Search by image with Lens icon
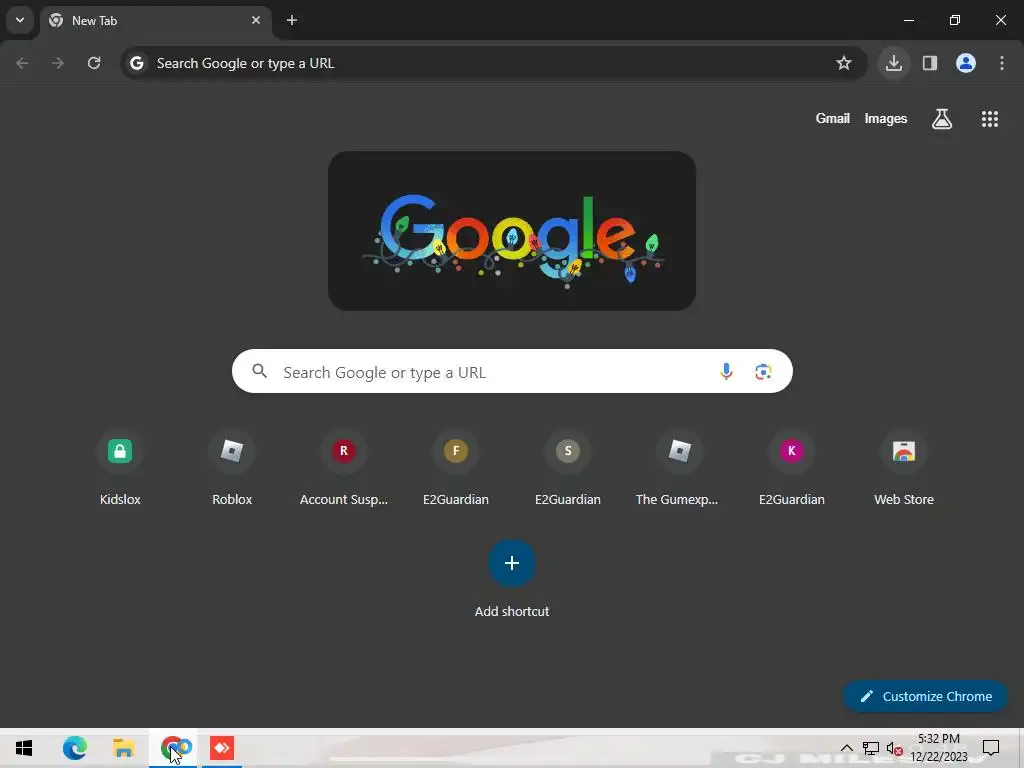The height and width of the screenshot is (768, 1024). (763, 372)
